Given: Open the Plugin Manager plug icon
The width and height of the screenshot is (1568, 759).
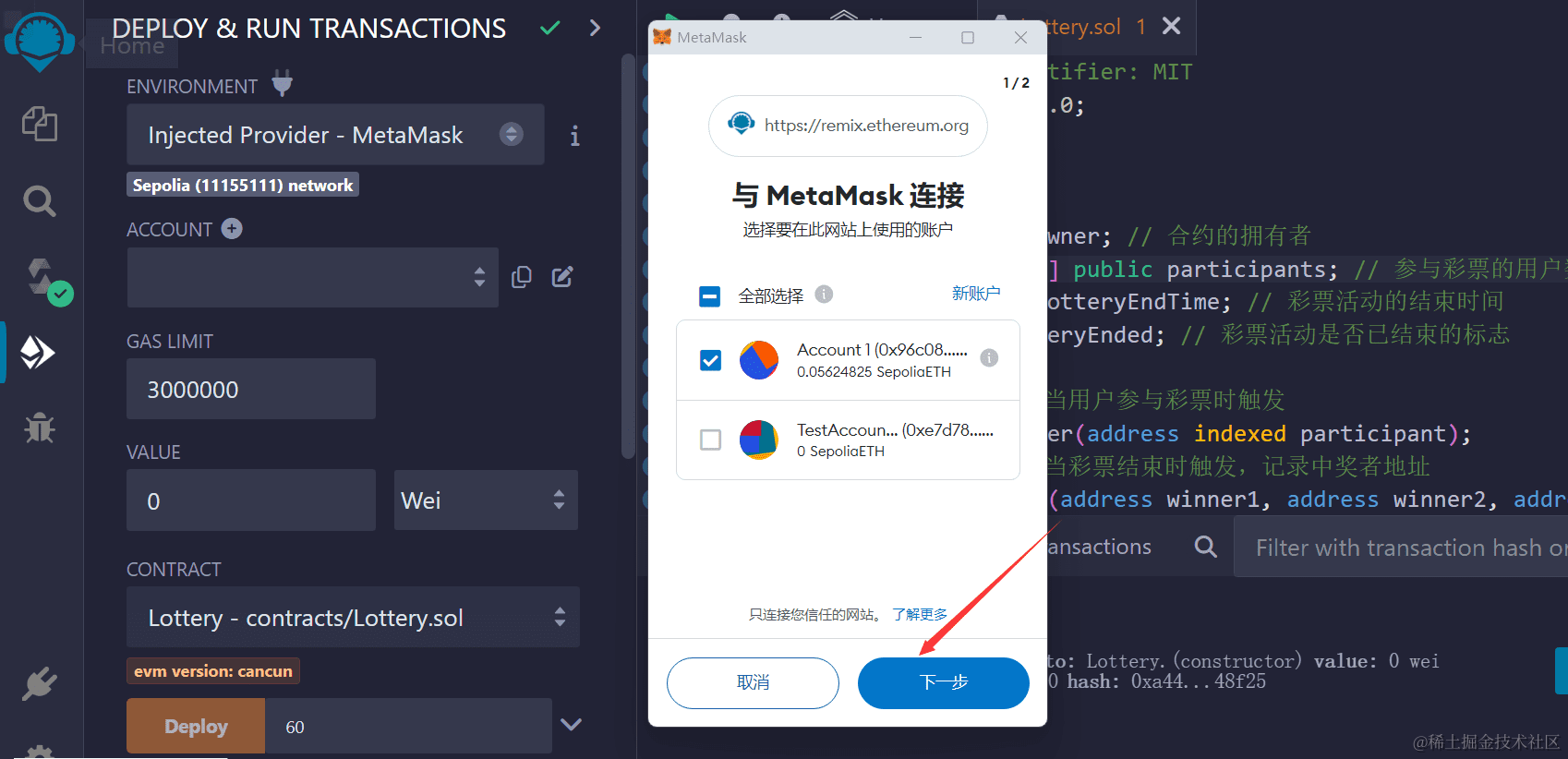Looking at the screenshot, I should [x=40, y=684].
